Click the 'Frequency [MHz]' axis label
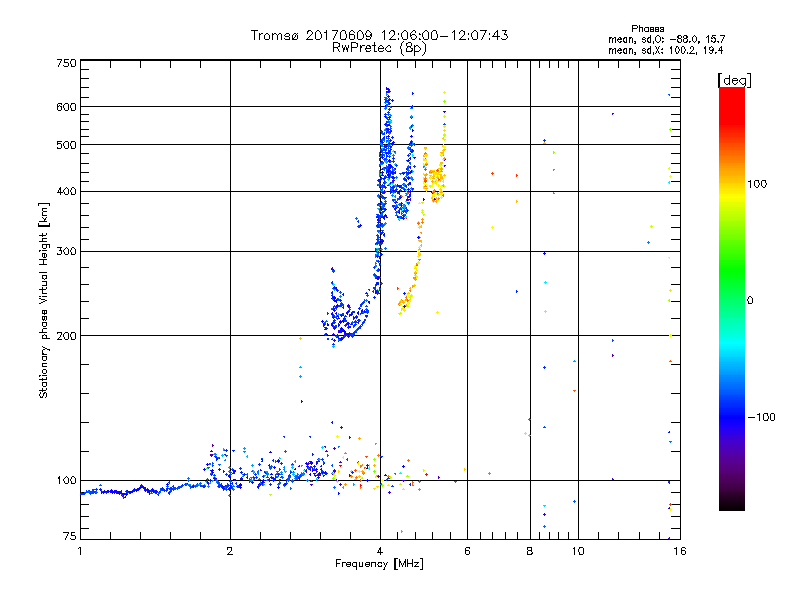The image size is (800, 600). (379, 564)
